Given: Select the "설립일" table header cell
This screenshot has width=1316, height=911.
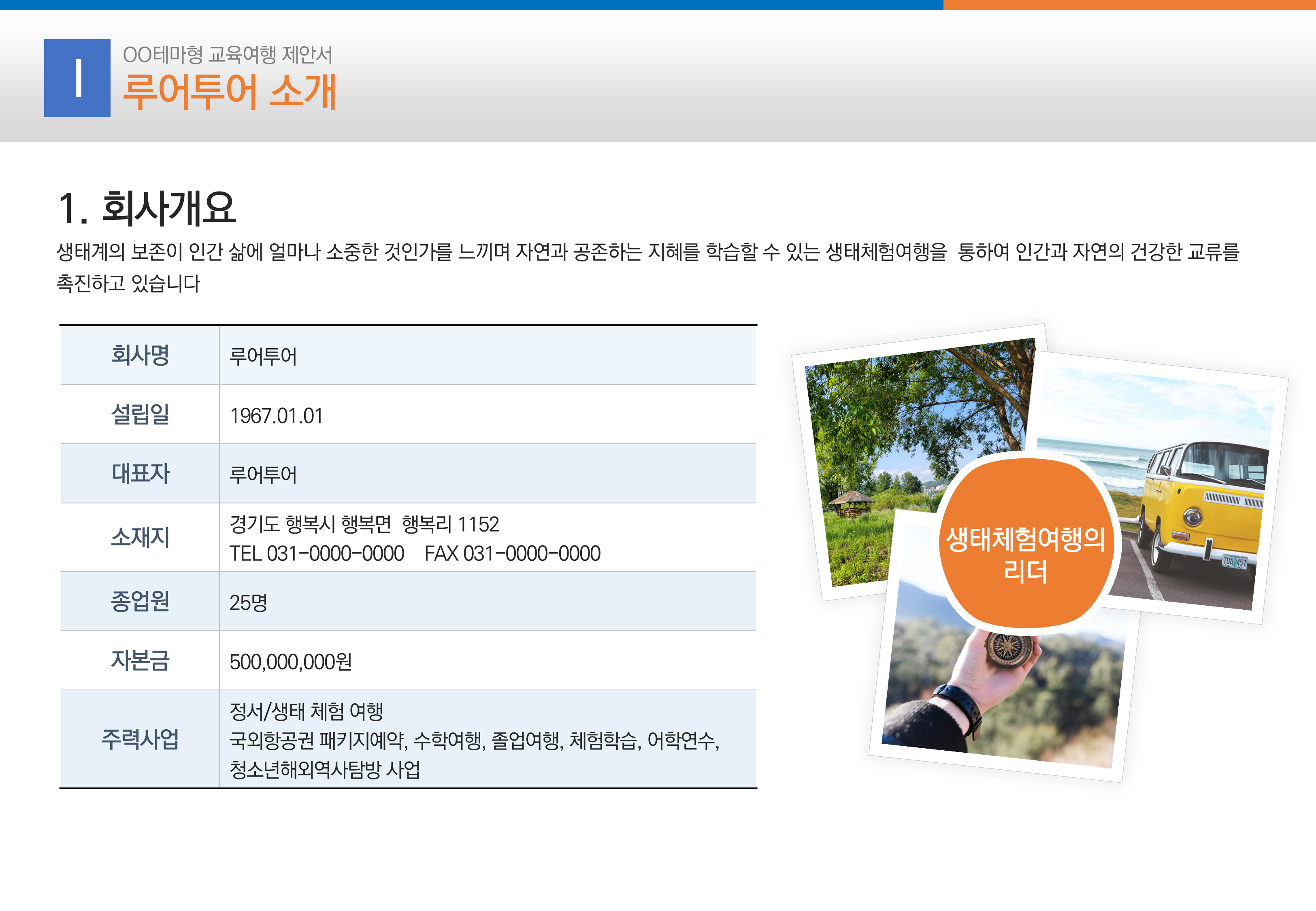Looking at the screenshot, I should pyautogui.click(x=140, y=414).
